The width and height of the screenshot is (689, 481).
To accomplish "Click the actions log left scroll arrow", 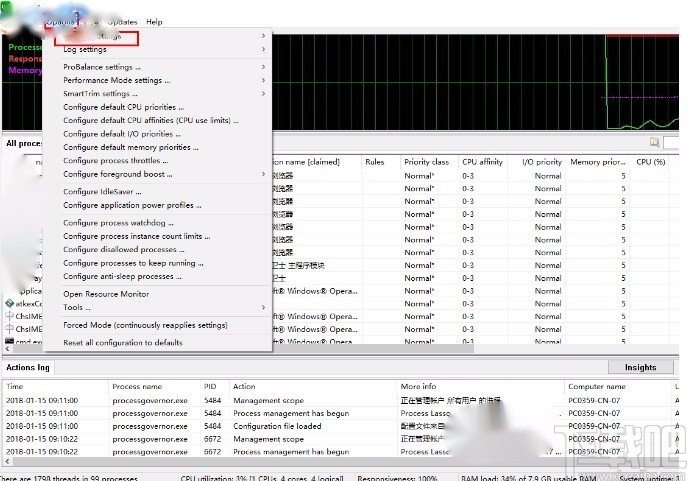I will [x=7, y=462].
